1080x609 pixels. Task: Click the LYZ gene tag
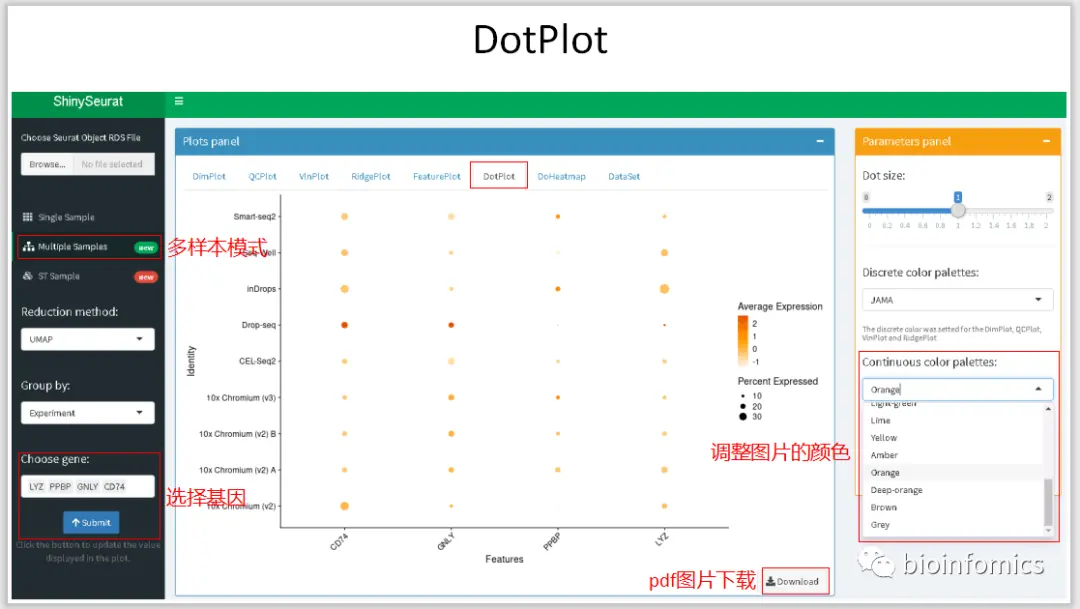37,486
